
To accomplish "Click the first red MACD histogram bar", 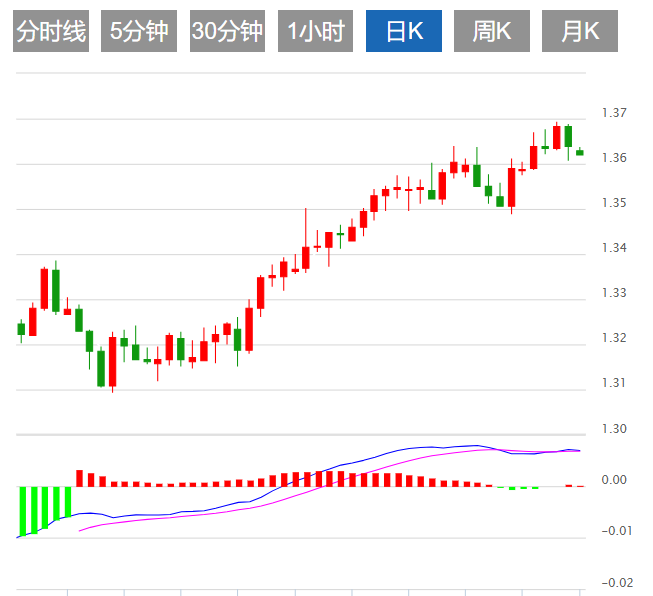I will (79, 478).
